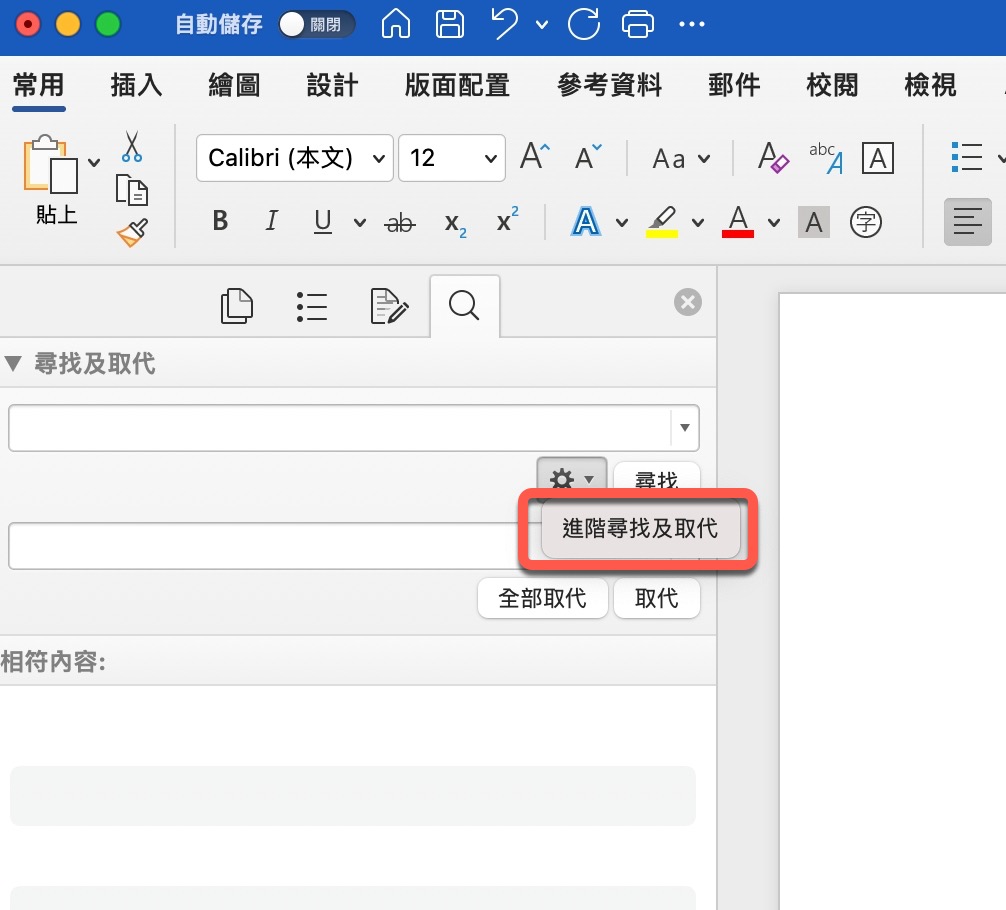This screenshot has width=1006, height=910.
Task: Collapse the 尋找及取代 section triangle
Action: (13, 363)
